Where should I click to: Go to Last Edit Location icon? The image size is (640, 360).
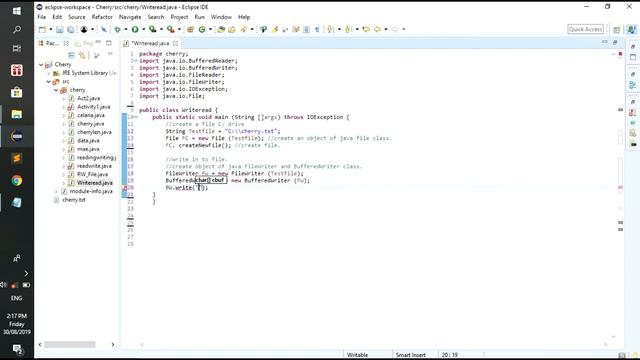click(x=366, y=29)
